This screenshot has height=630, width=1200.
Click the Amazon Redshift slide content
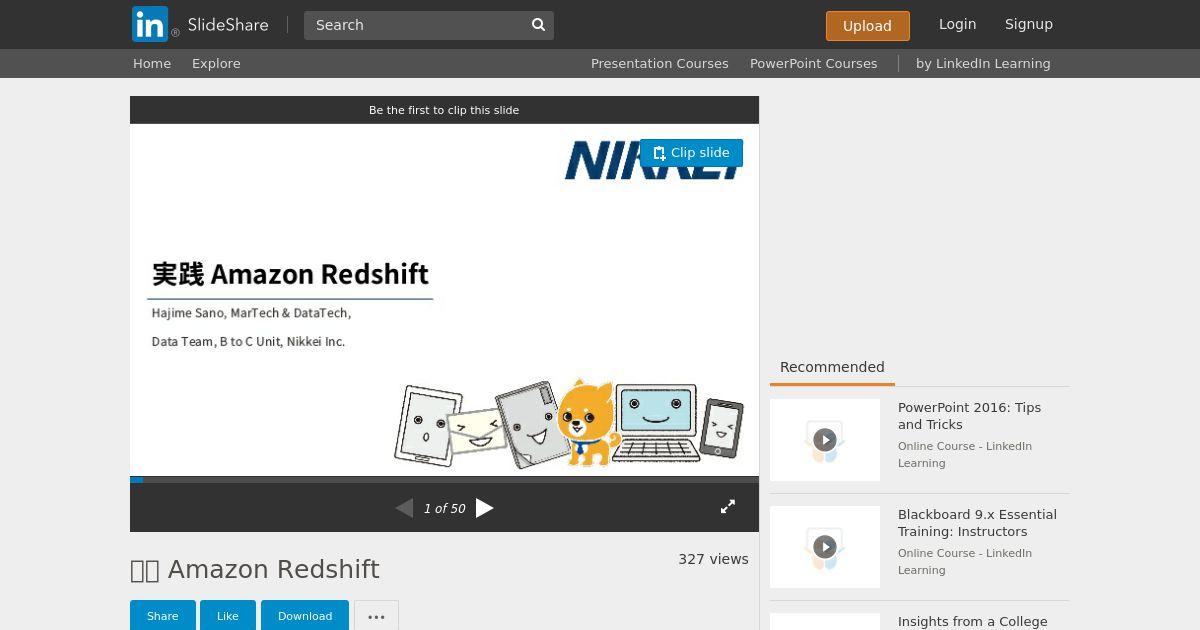(444, 300)
